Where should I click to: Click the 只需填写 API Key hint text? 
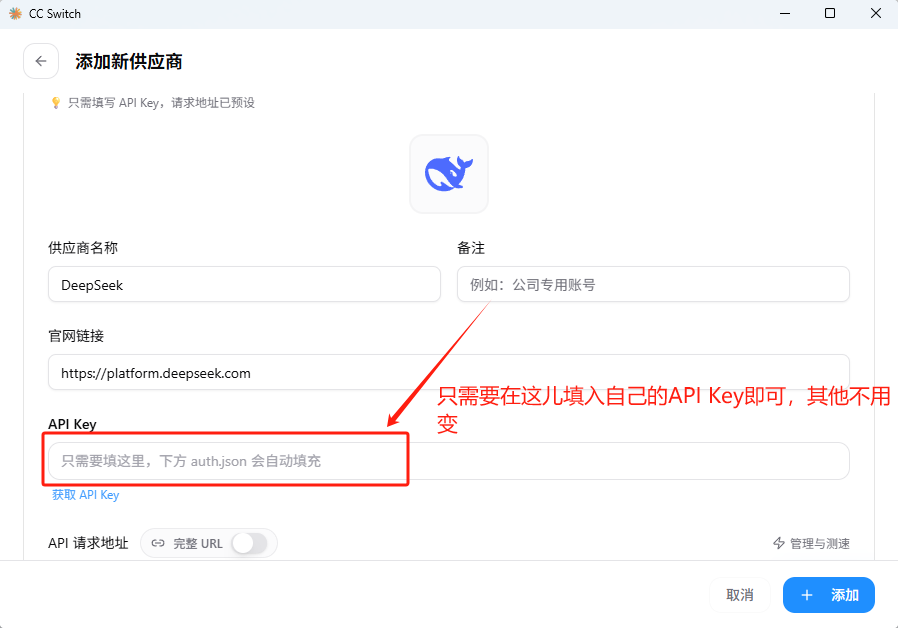162,103
